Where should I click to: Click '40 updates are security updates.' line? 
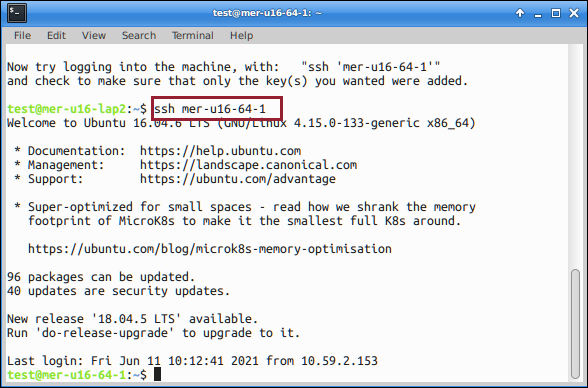(x=118, y=291)
